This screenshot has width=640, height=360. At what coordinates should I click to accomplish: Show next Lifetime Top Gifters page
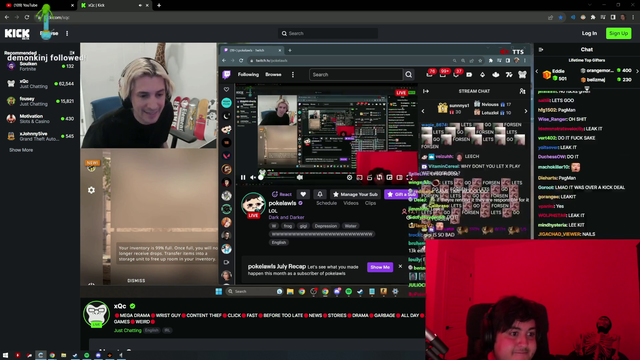click(637, 71)
